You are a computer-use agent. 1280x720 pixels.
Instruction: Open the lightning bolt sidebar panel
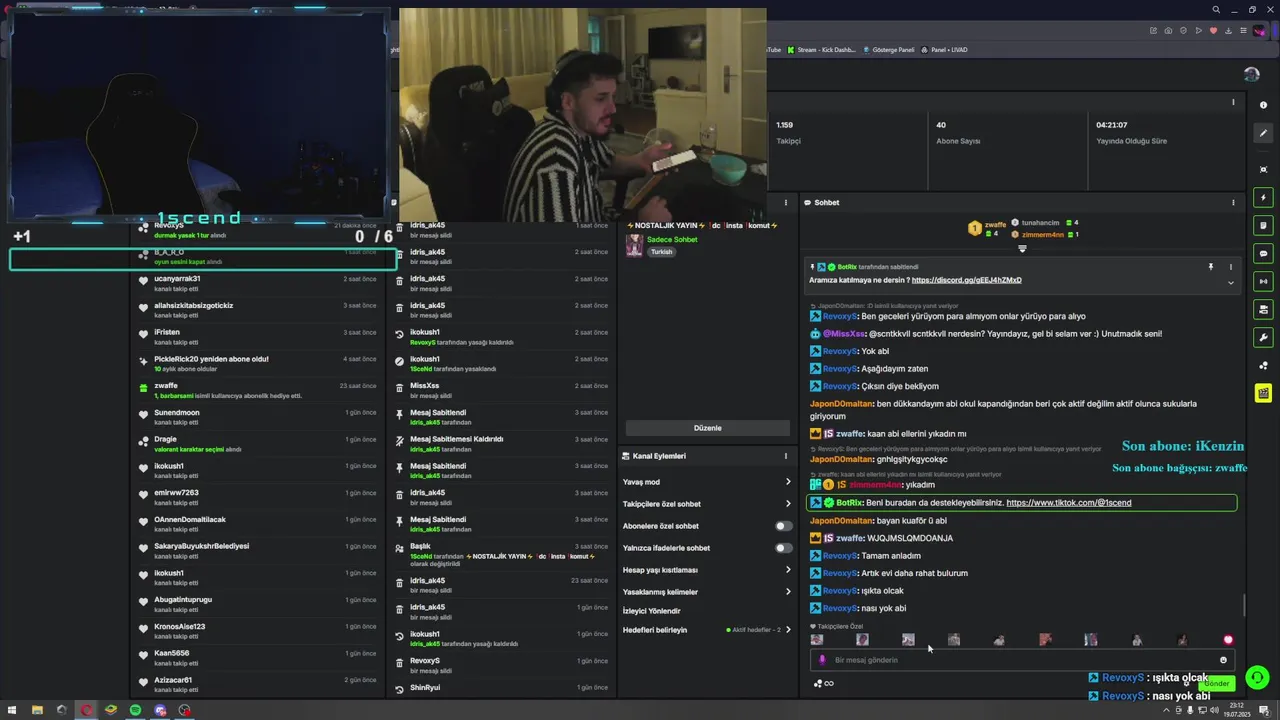(x=1263, y=198)
